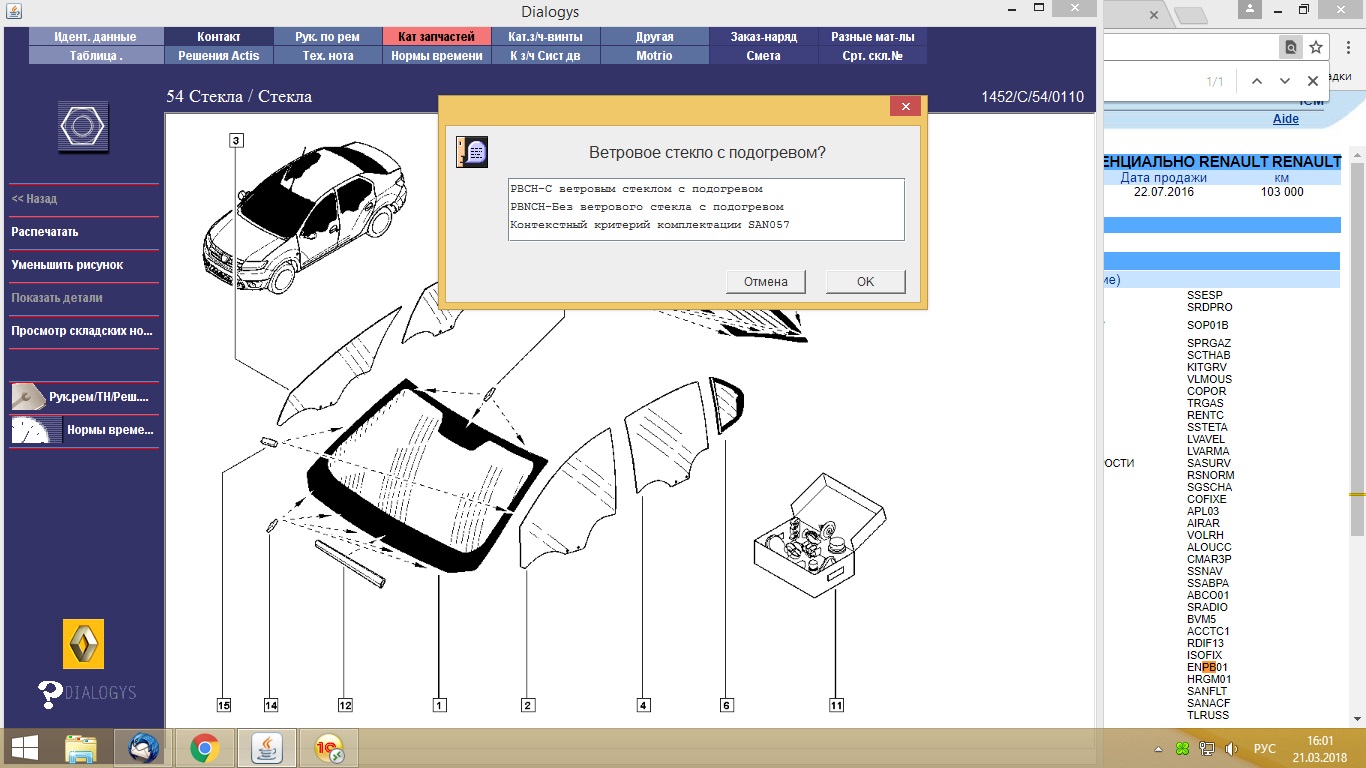Open the Нормы времени tab in the top bar
Screen dimensions: 1366x768
pyautogui.click(x=436, y=56)
